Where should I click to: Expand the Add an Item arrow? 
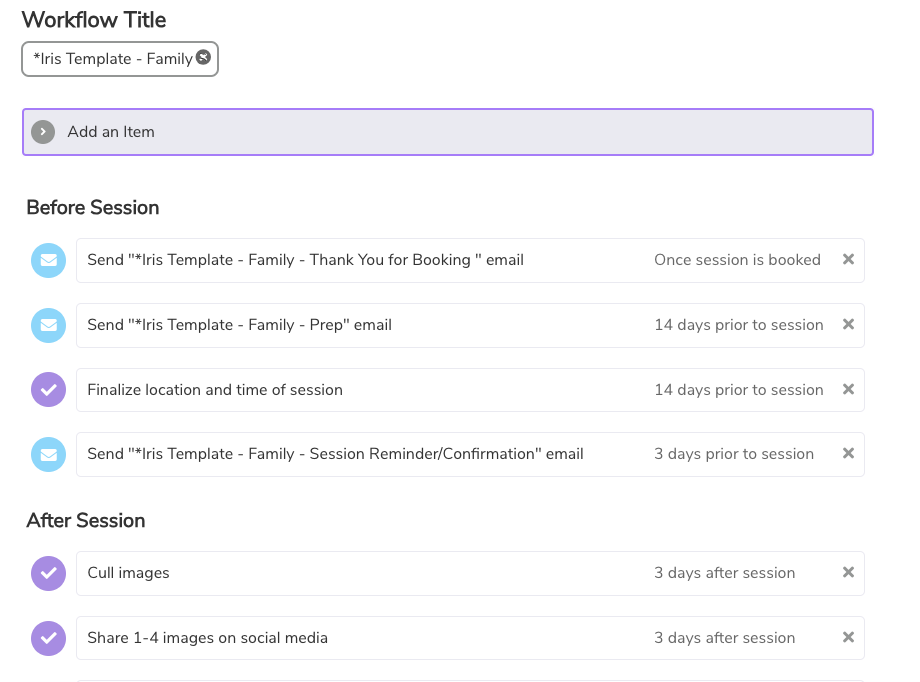pyautogui.click(x=43, y=132)
